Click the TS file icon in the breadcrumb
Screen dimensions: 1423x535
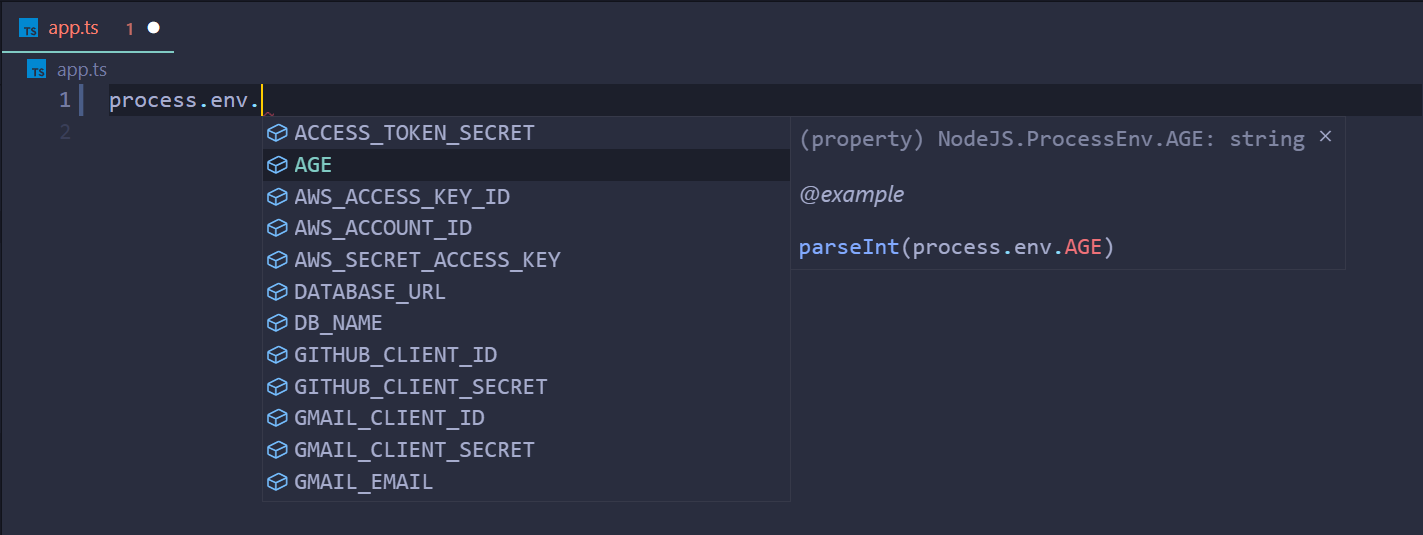37,70
